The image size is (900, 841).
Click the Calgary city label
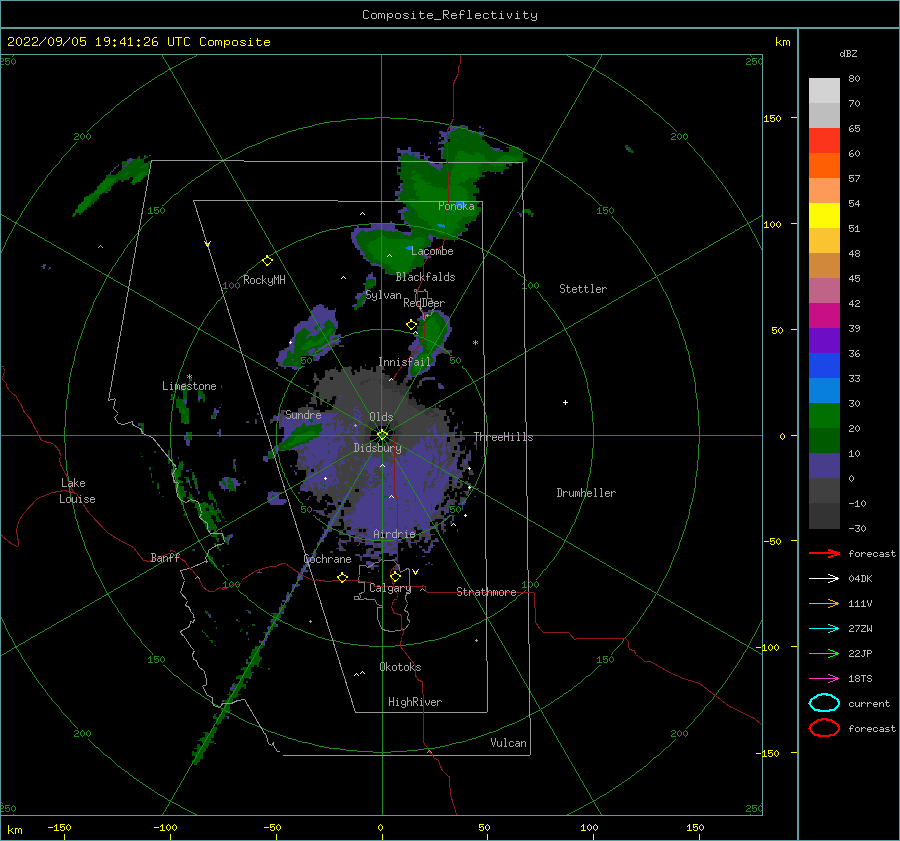(x=390, y=588)
